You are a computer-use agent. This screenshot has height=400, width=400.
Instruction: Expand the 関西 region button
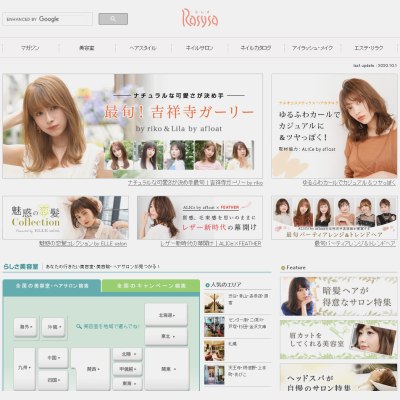[x=91, y=369]
